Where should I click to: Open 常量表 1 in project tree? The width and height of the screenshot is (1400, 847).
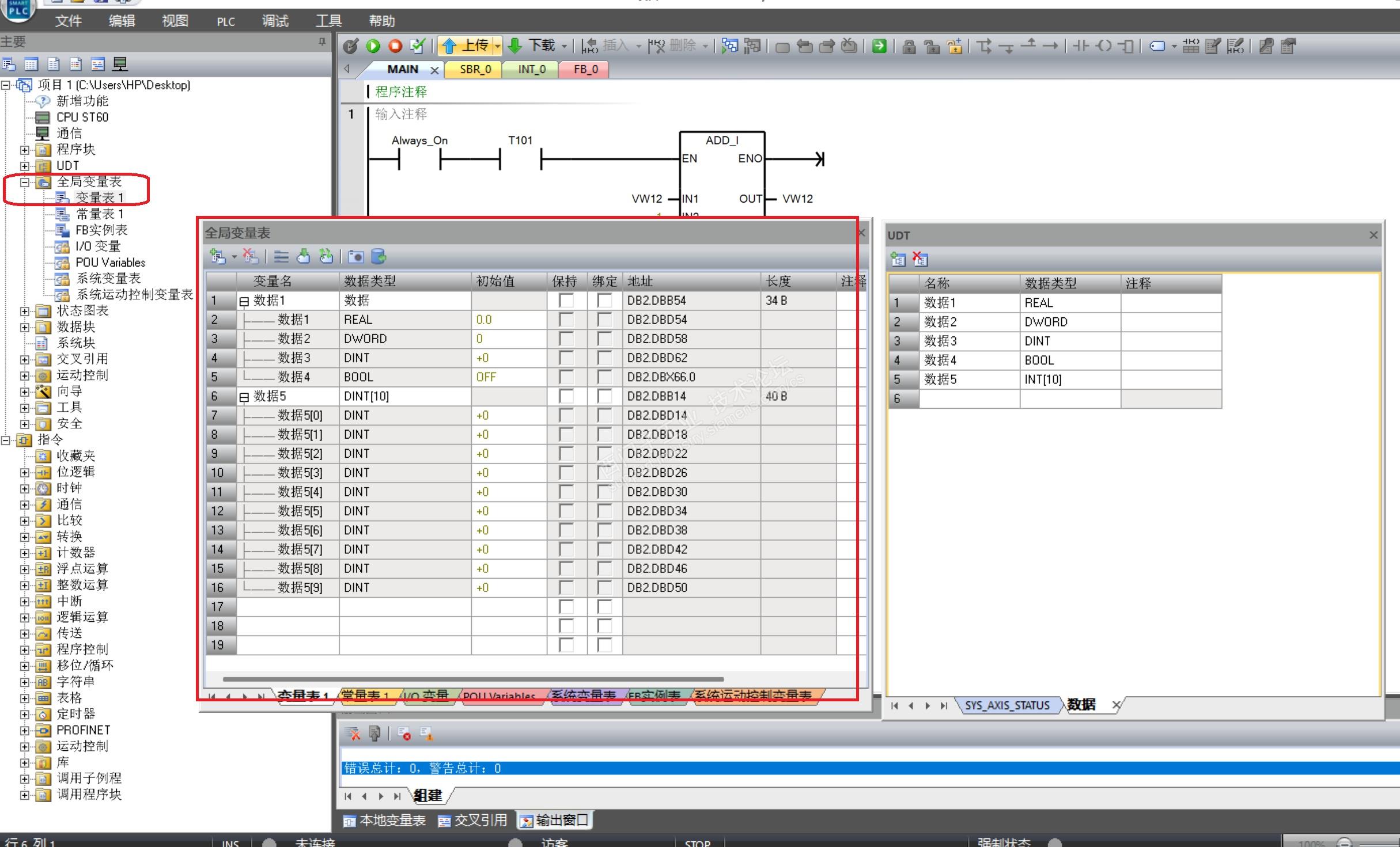tap(99, 214)
